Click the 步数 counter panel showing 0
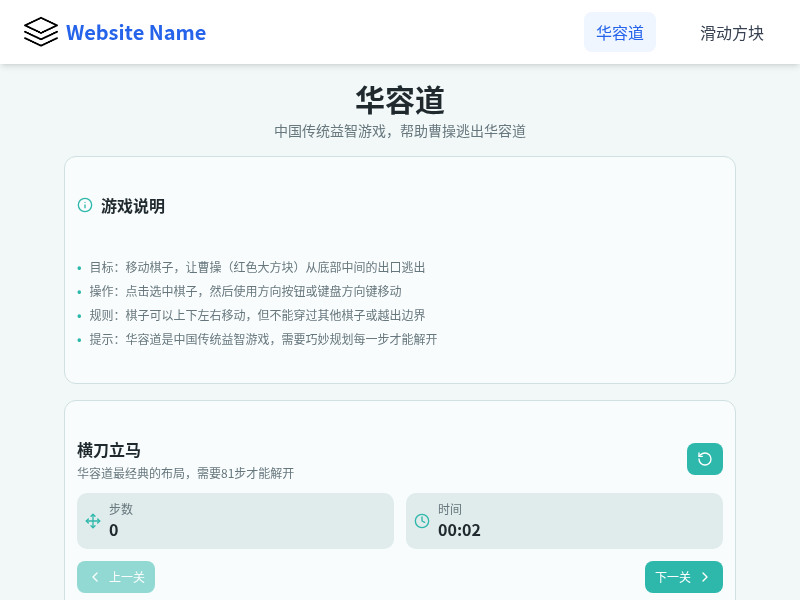The height and width of the screenshot is (600, 800). point(235,521)
